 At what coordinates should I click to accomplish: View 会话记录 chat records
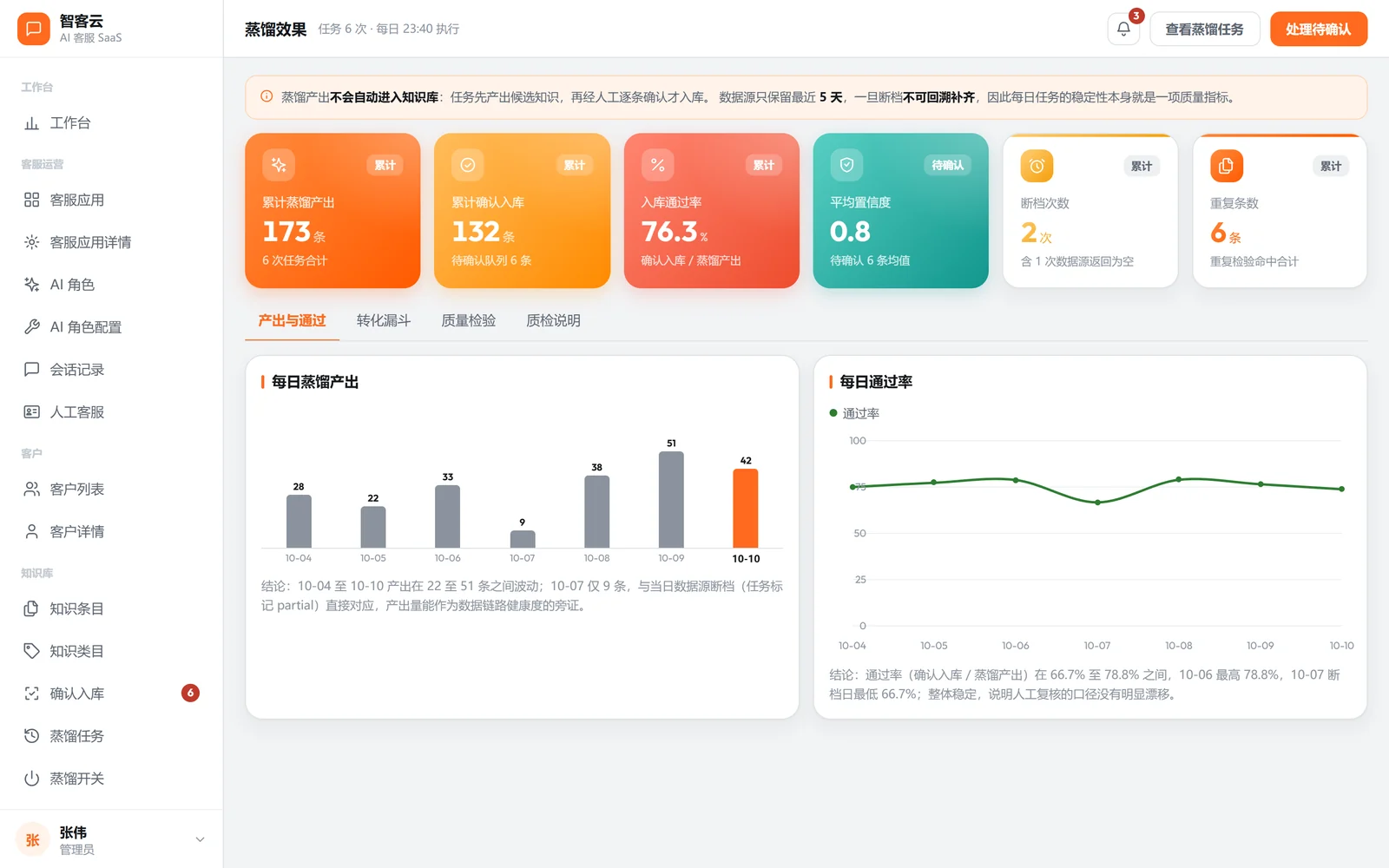pos(111,370)
